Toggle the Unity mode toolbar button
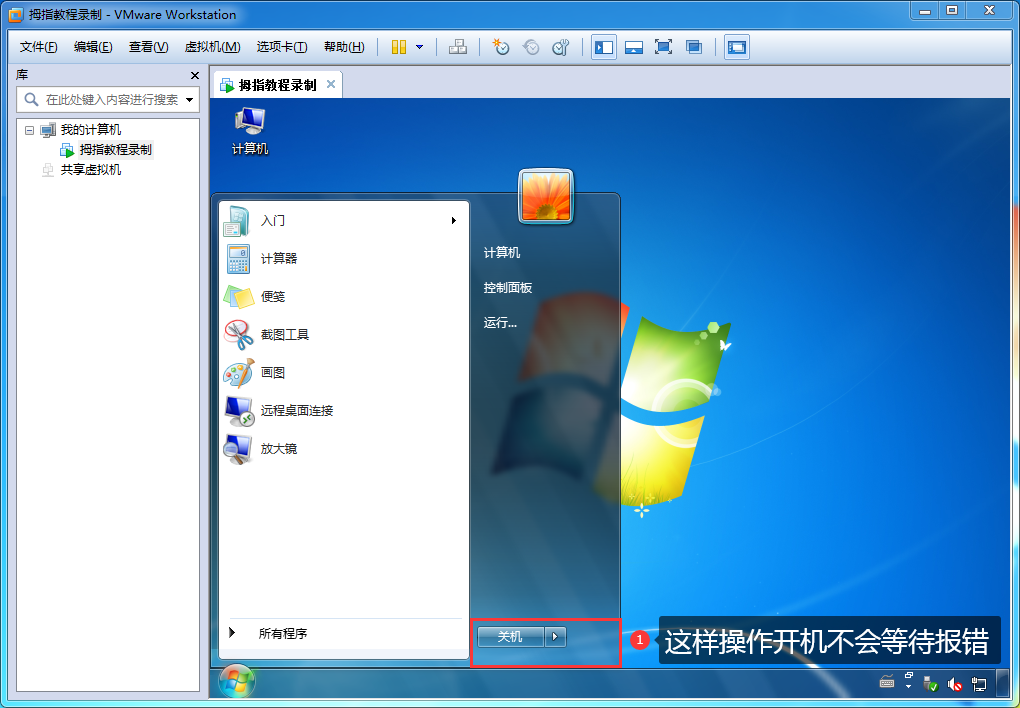Viewport: 1020px width, 708px height. [694, 47]
